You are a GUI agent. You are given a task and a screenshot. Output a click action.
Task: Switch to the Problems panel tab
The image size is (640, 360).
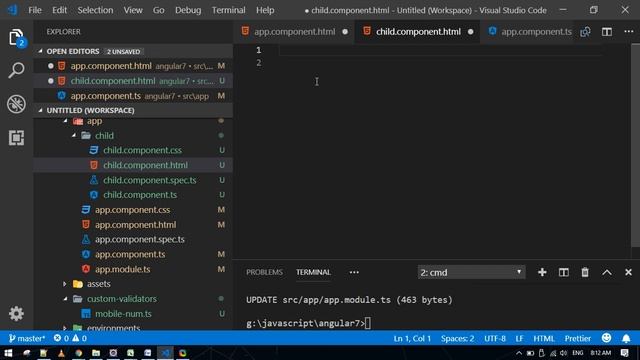(x=264, y=272)
